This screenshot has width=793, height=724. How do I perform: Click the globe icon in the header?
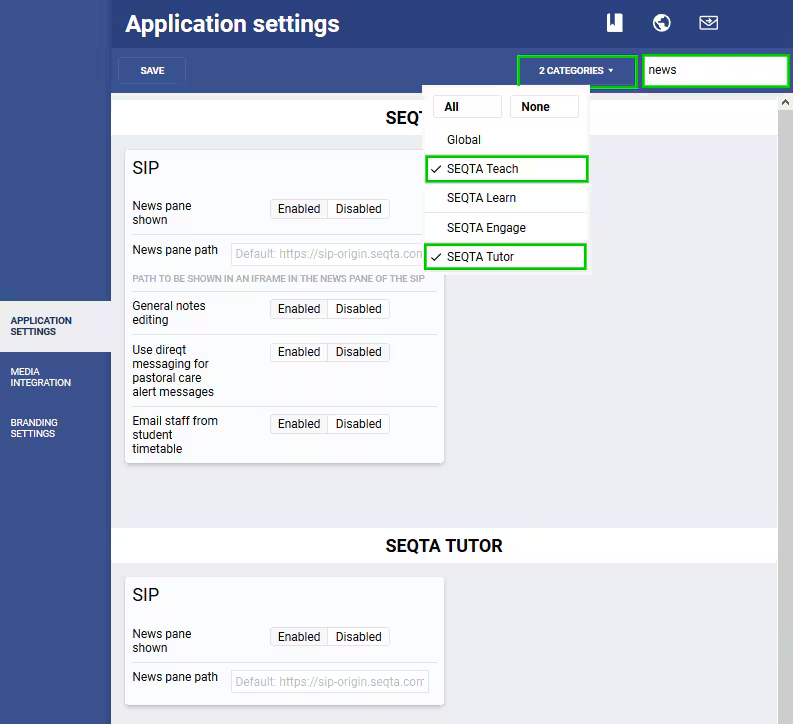[x=662, y=23]
